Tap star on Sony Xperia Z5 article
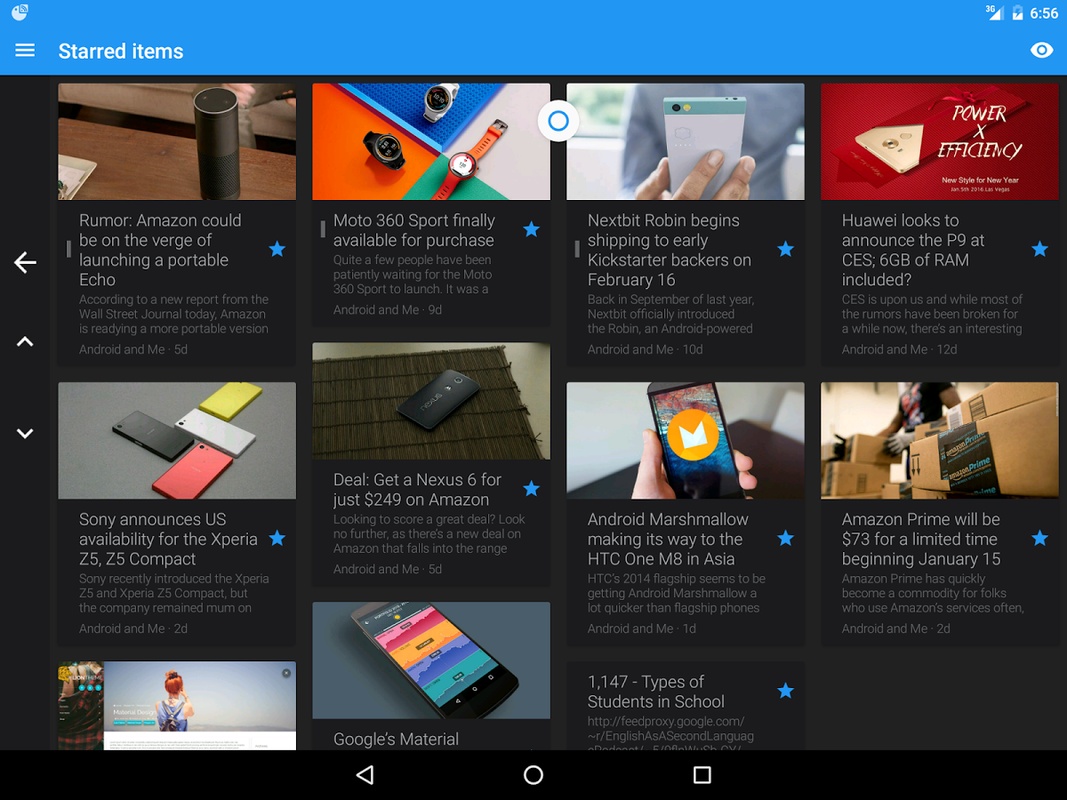 (277, 538)
